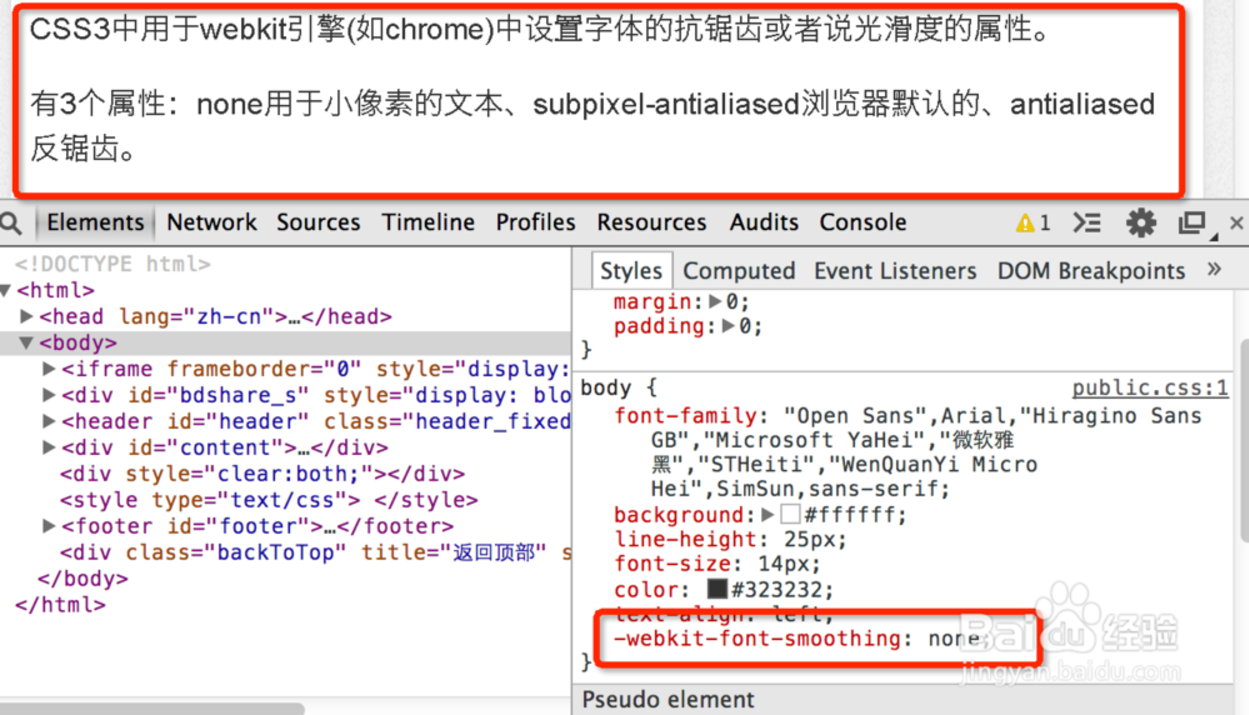Open the Sources panel tab
Viewport: 1249px width, 715px height.
[x=318, y=222]
